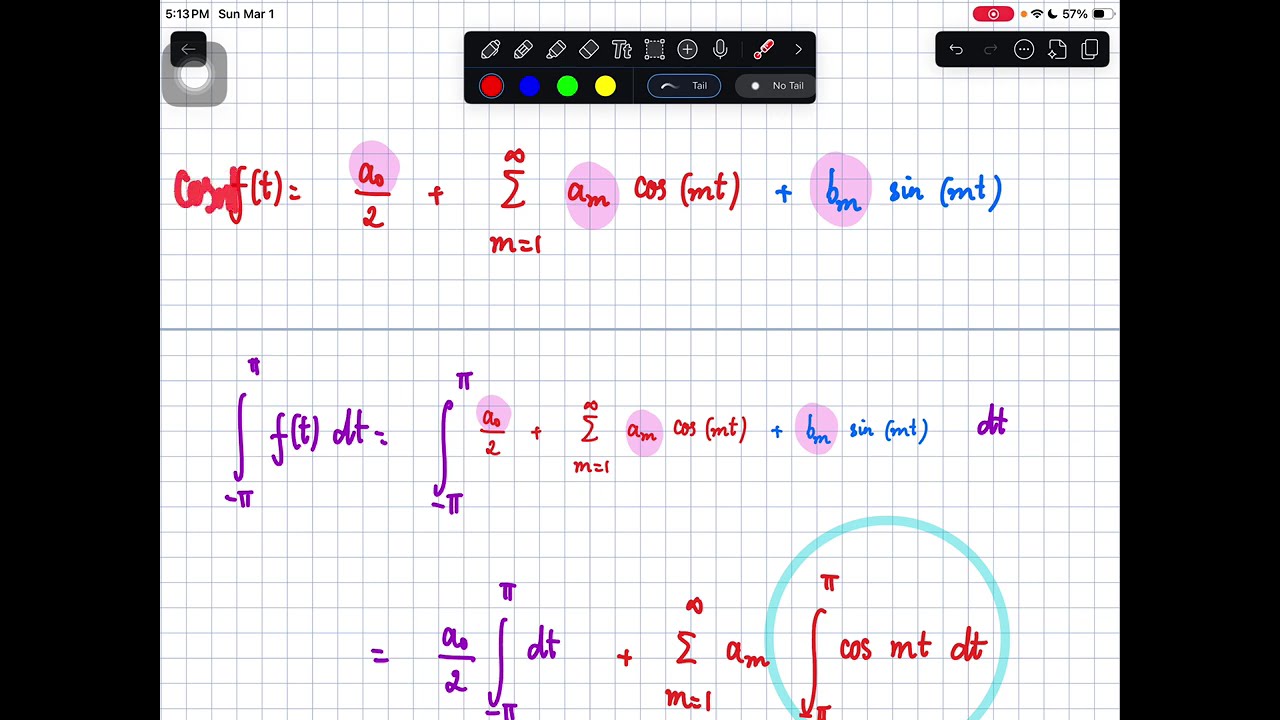Screen dimensions: 1280x720
Task: Tap the Wi-Fi status icon
Action: 1036,14
